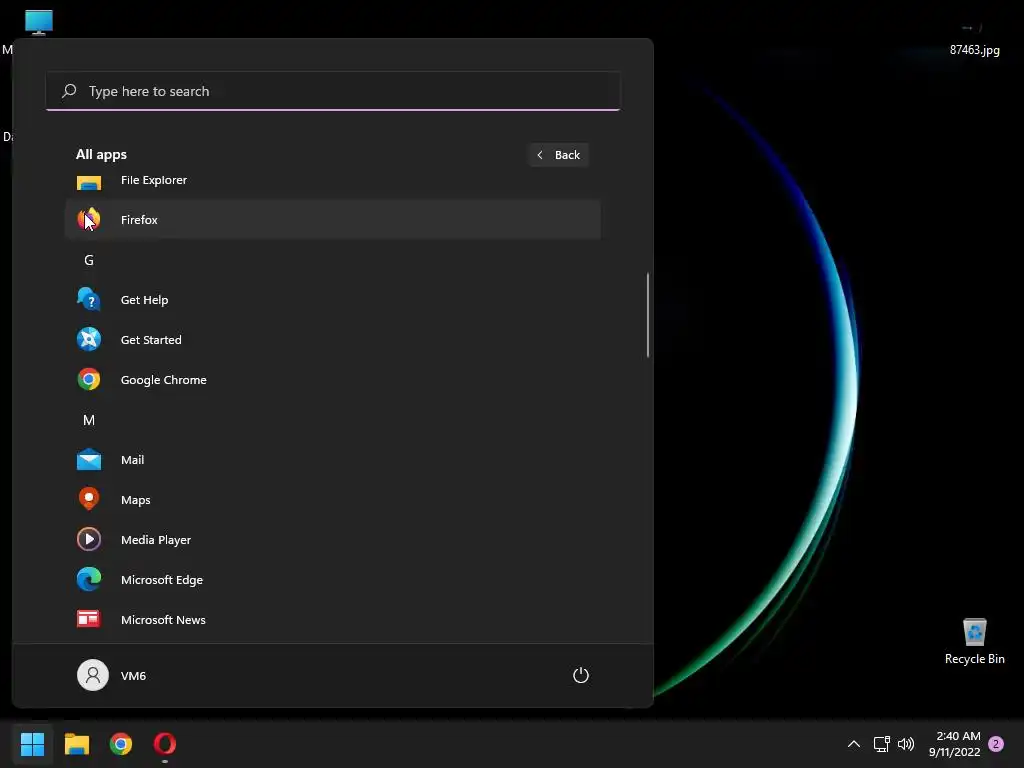
Task: Open Firefox from the All apps list
Action: (332, 219)
